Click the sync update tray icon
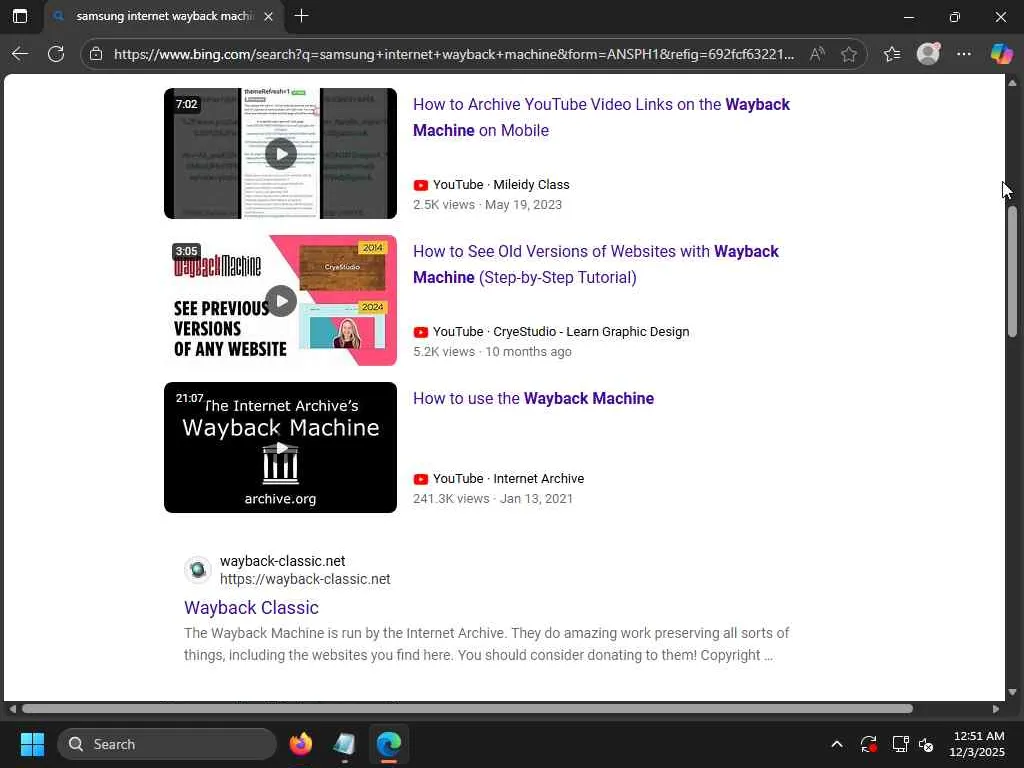The image size is (1024, 768). 869,744
